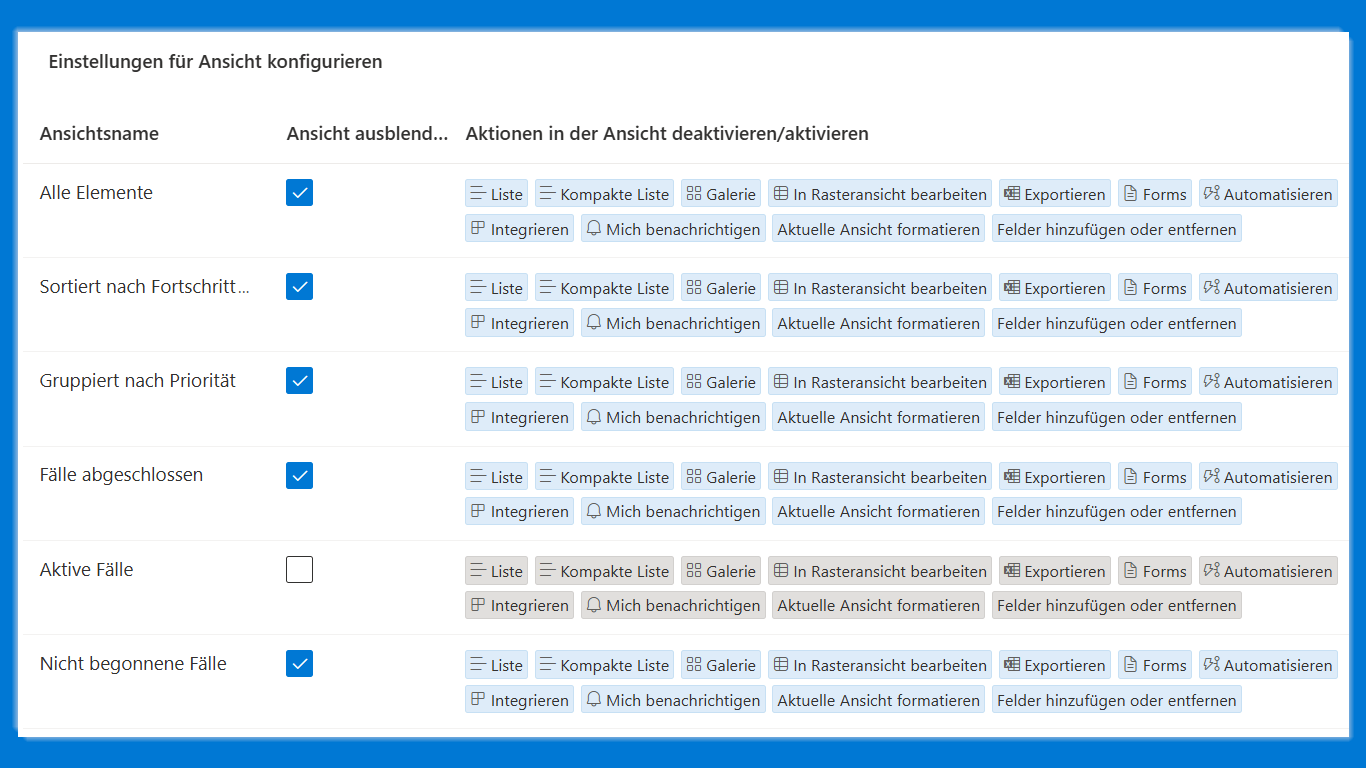Toggle Galerie action for Sortiert nach Fortschritt

[x=721, y=288]
